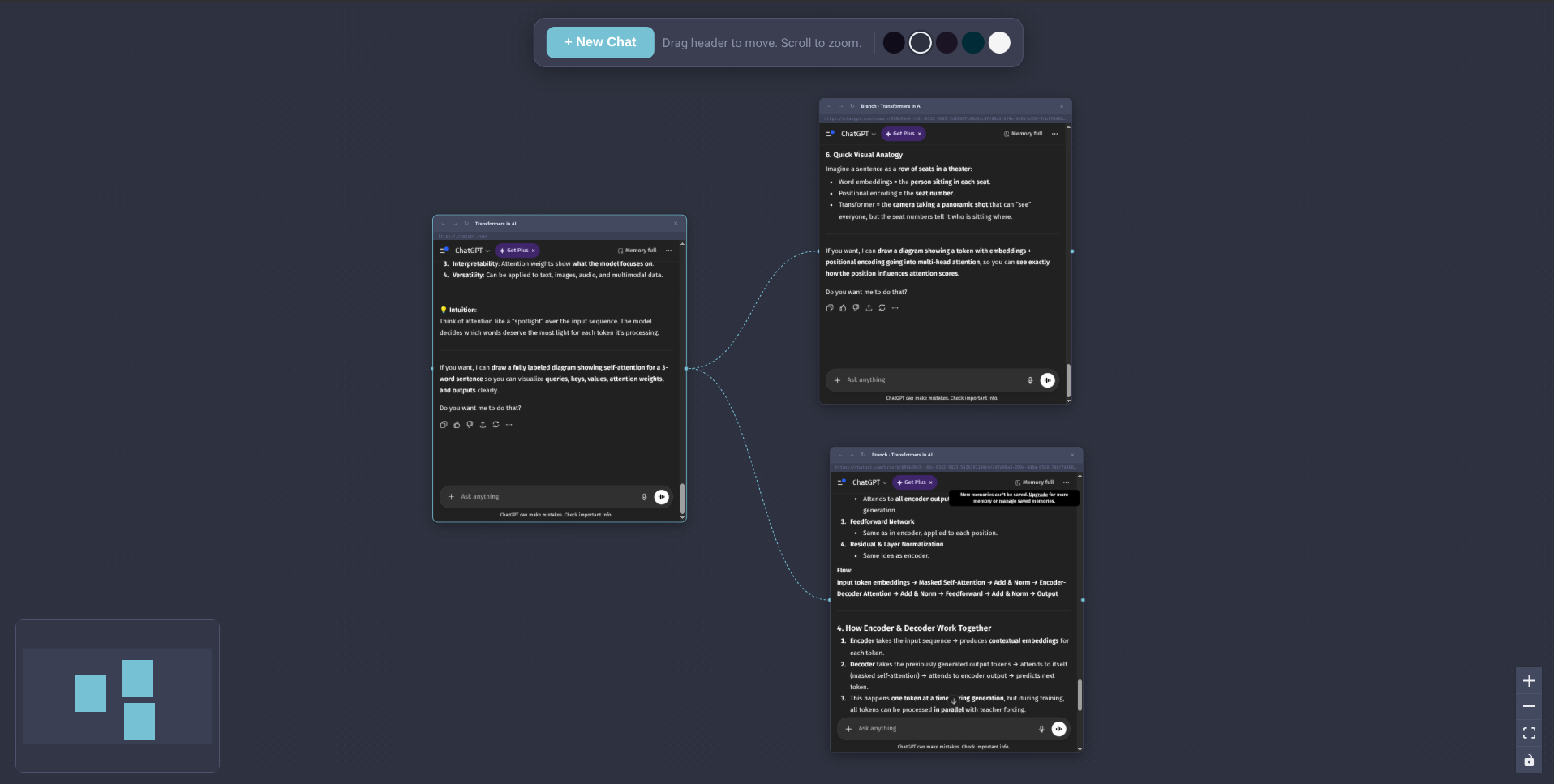Give a thumbs down to the ChatGPT reply
Viewport: 1554px width, 784px height.
coord(470,425)
